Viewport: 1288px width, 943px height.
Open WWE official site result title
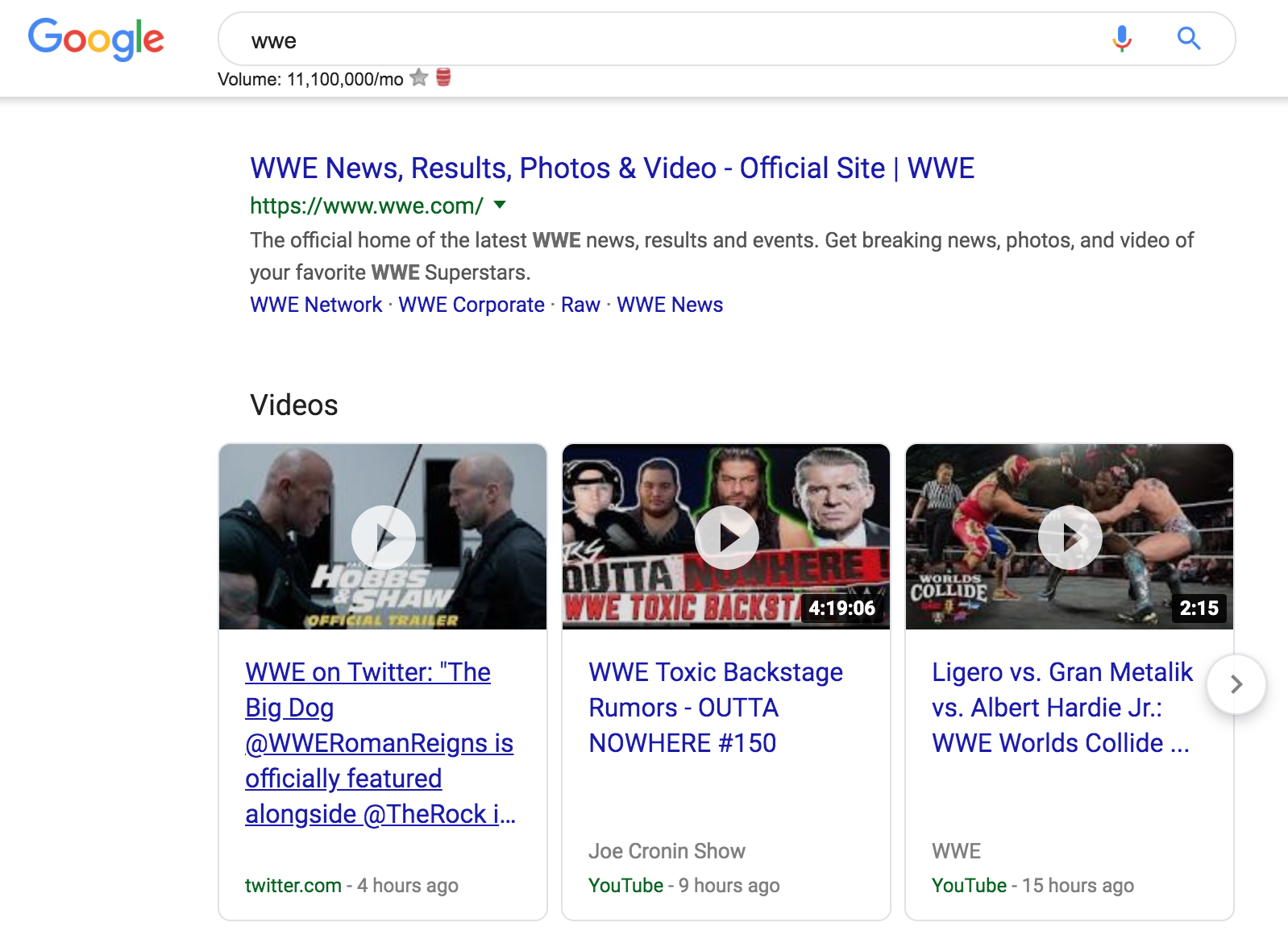pyautogui.click(x=612, y=168)
